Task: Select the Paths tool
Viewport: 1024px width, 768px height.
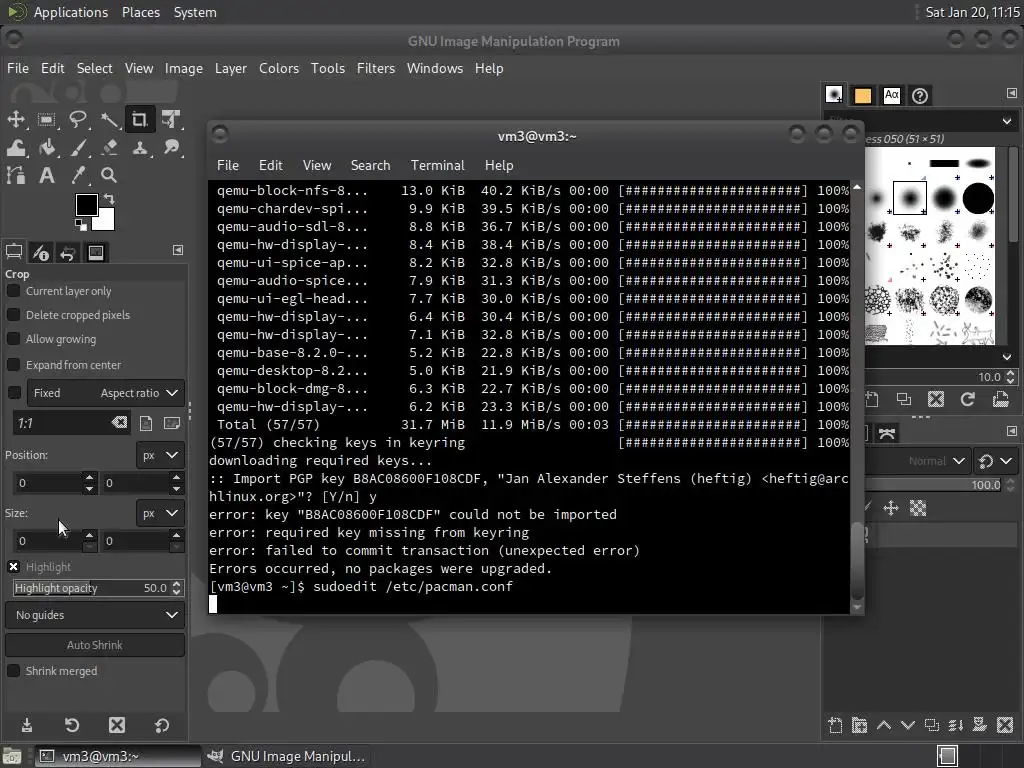Action: coord(16,175)
